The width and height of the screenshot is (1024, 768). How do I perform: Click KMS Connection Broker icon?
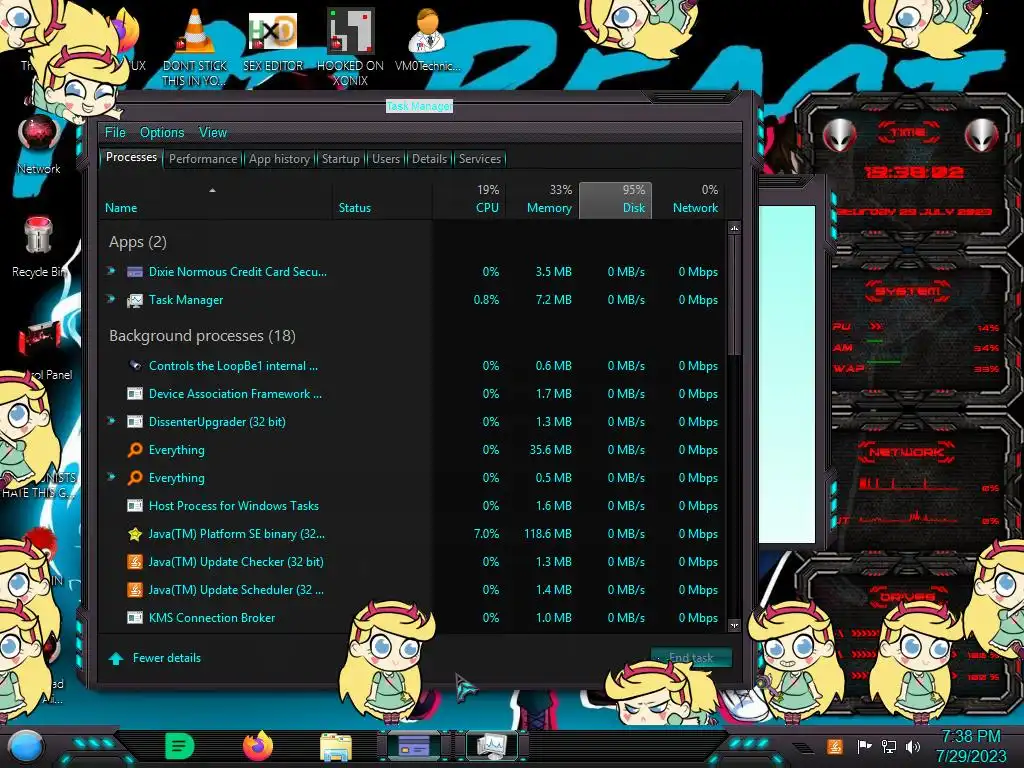pyautogui.click(x=135, y=618)
